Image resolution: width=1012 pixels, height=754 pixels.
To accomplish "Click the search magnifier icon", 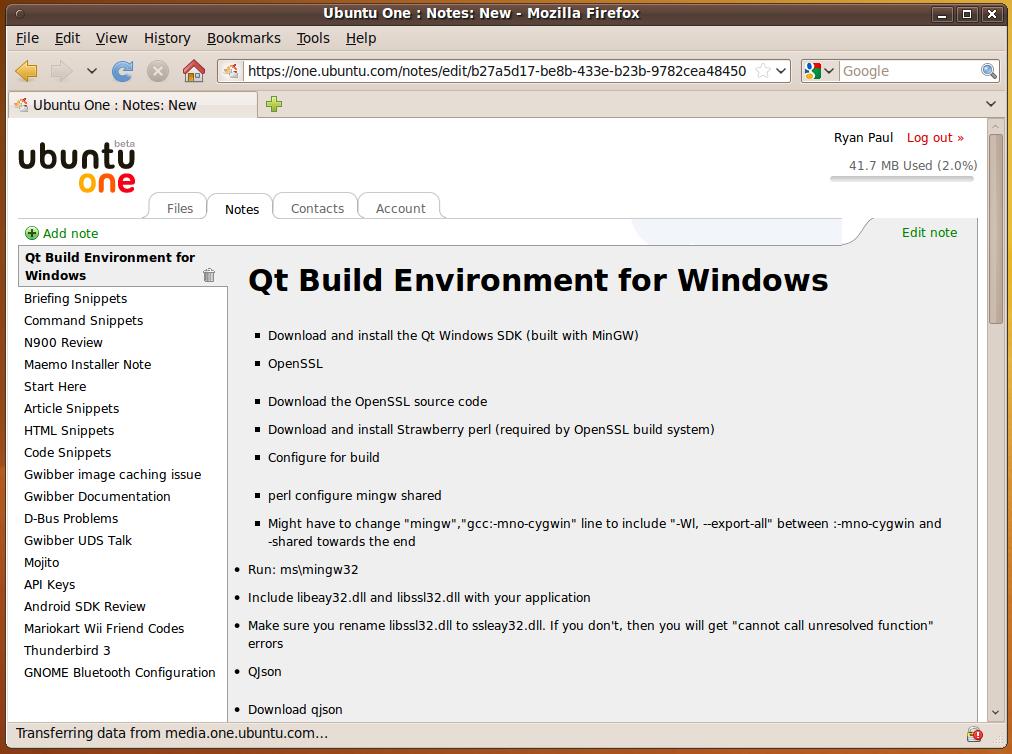I will [x=988, y=71].
